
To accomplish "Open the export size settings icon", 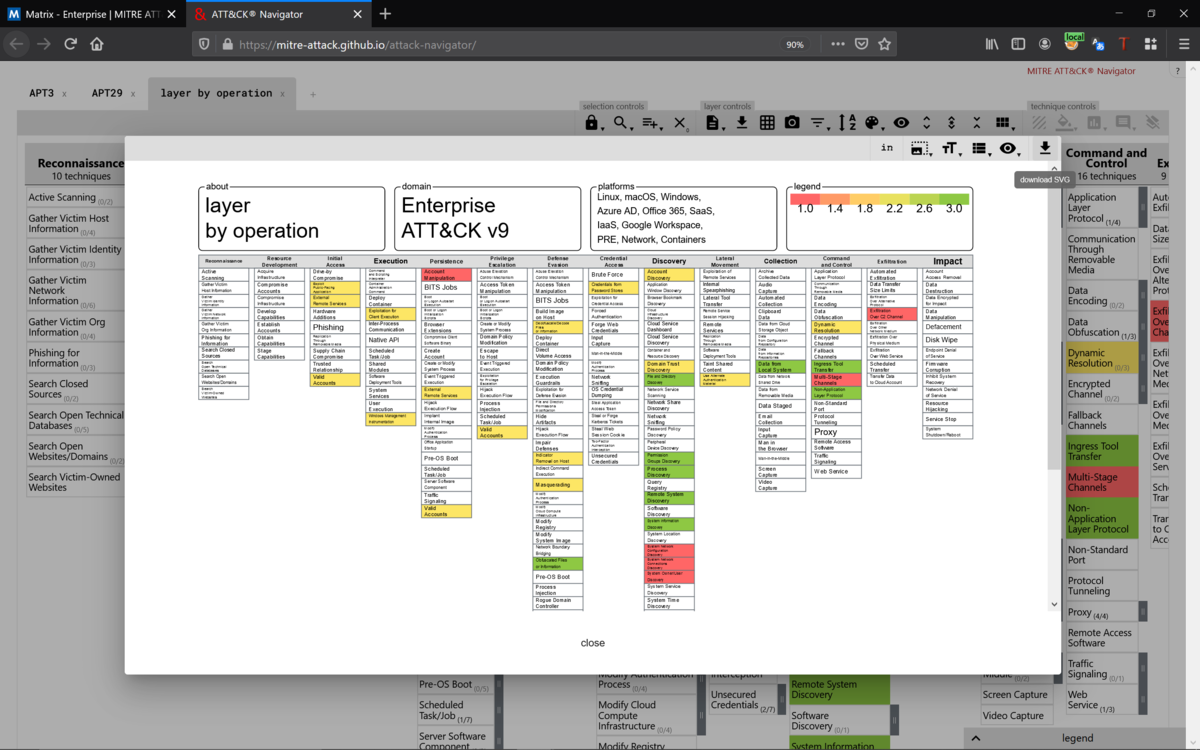I will click(920, 148).
